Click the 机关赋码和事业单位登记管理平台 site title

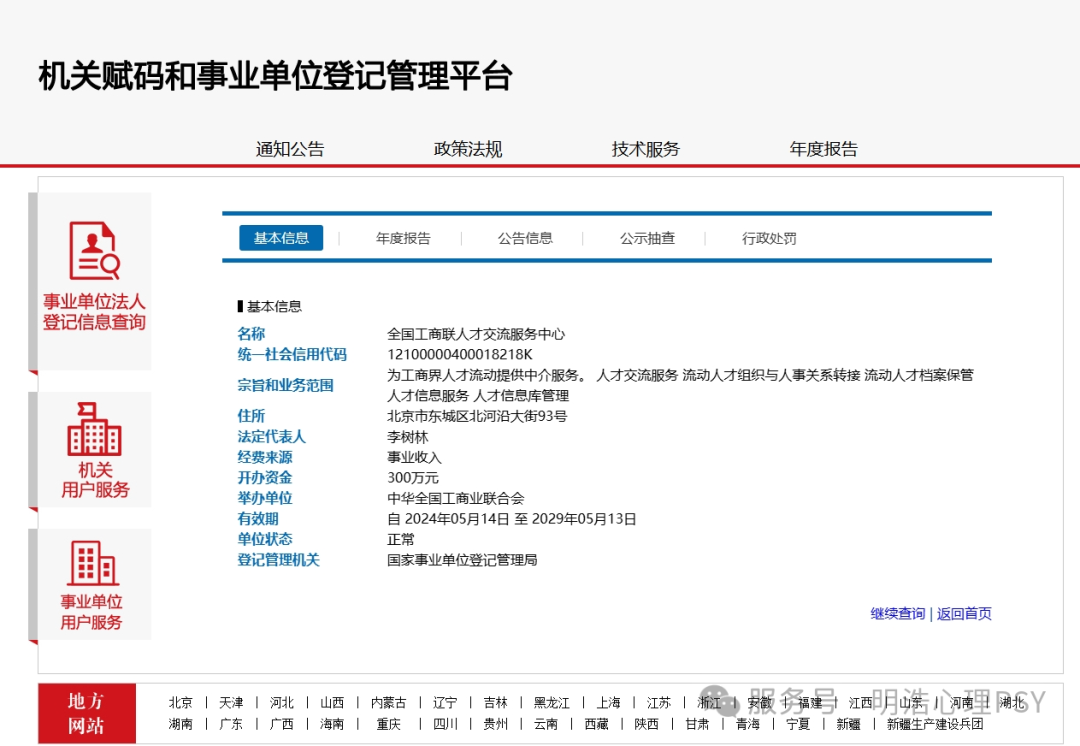coord(275,76)
